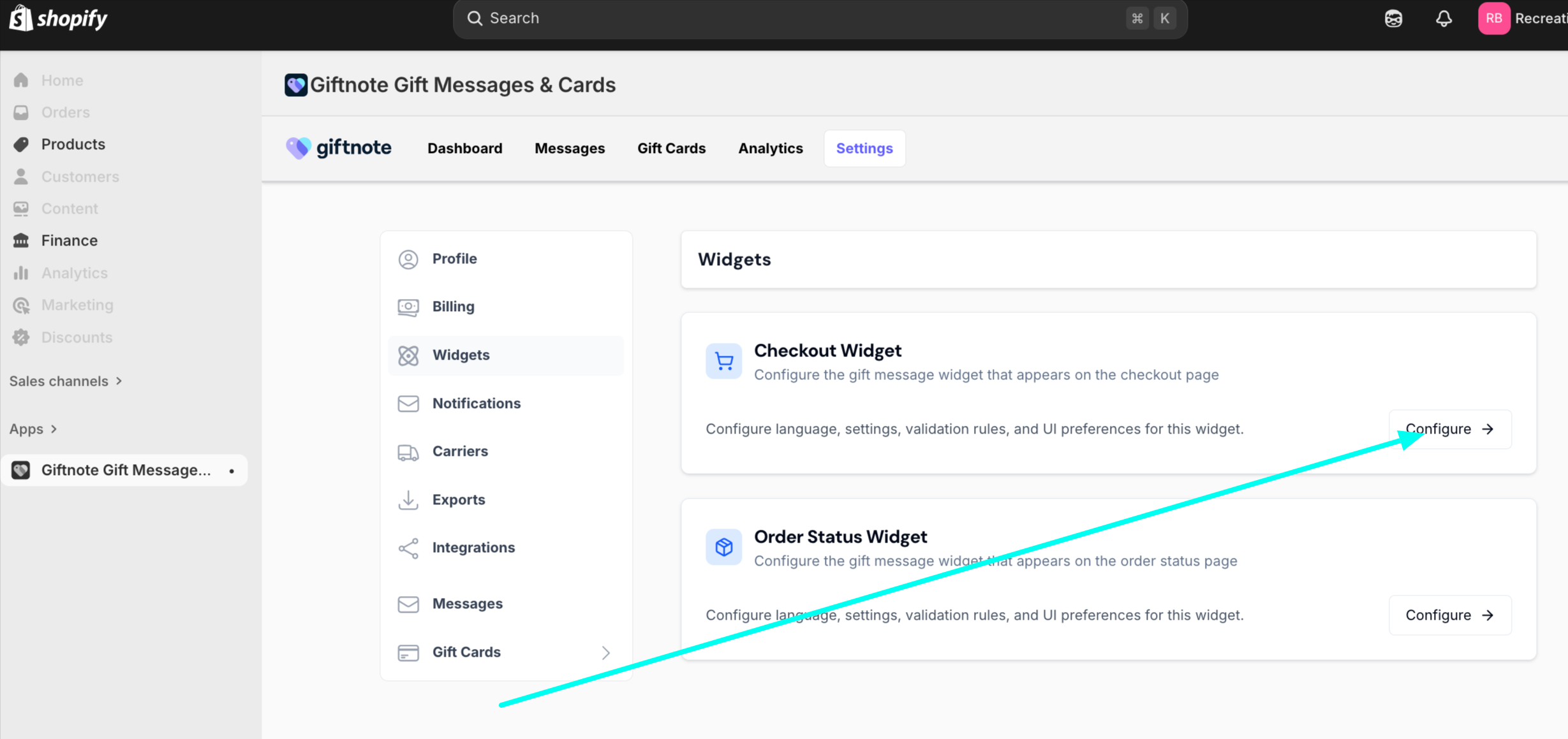Open the Sidekick assistant face icon
This screenshot has width=1568, height=739.
pos(1393,18)
